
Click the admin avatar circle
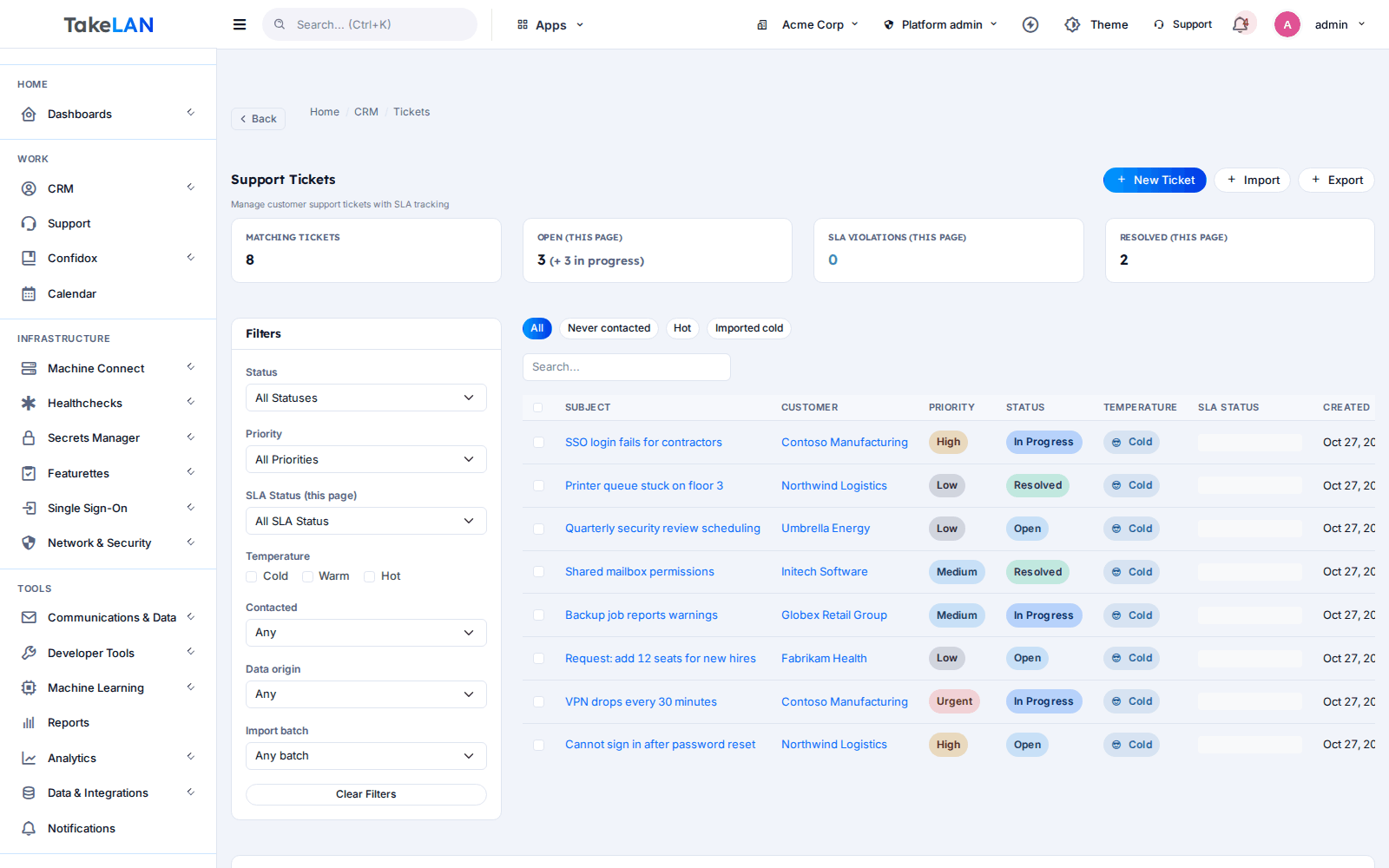coord(1287,24)
